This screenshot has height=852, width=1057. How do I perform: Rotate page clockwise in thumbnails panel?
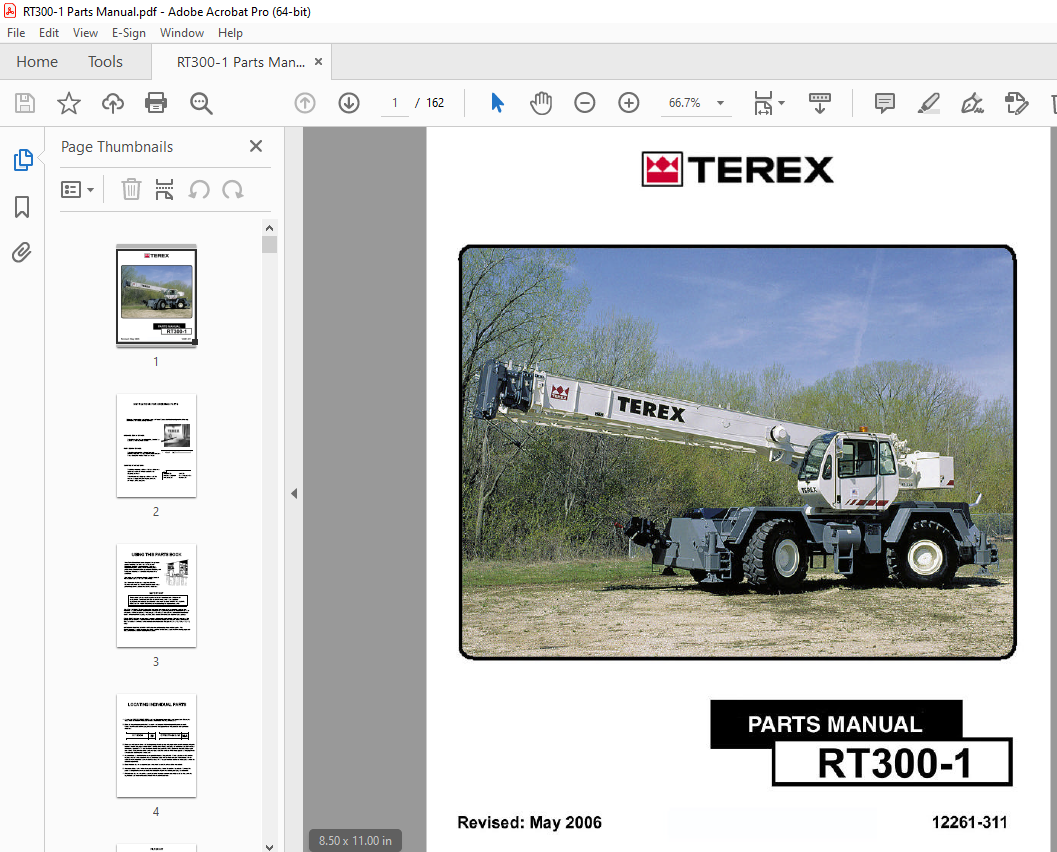233,189
